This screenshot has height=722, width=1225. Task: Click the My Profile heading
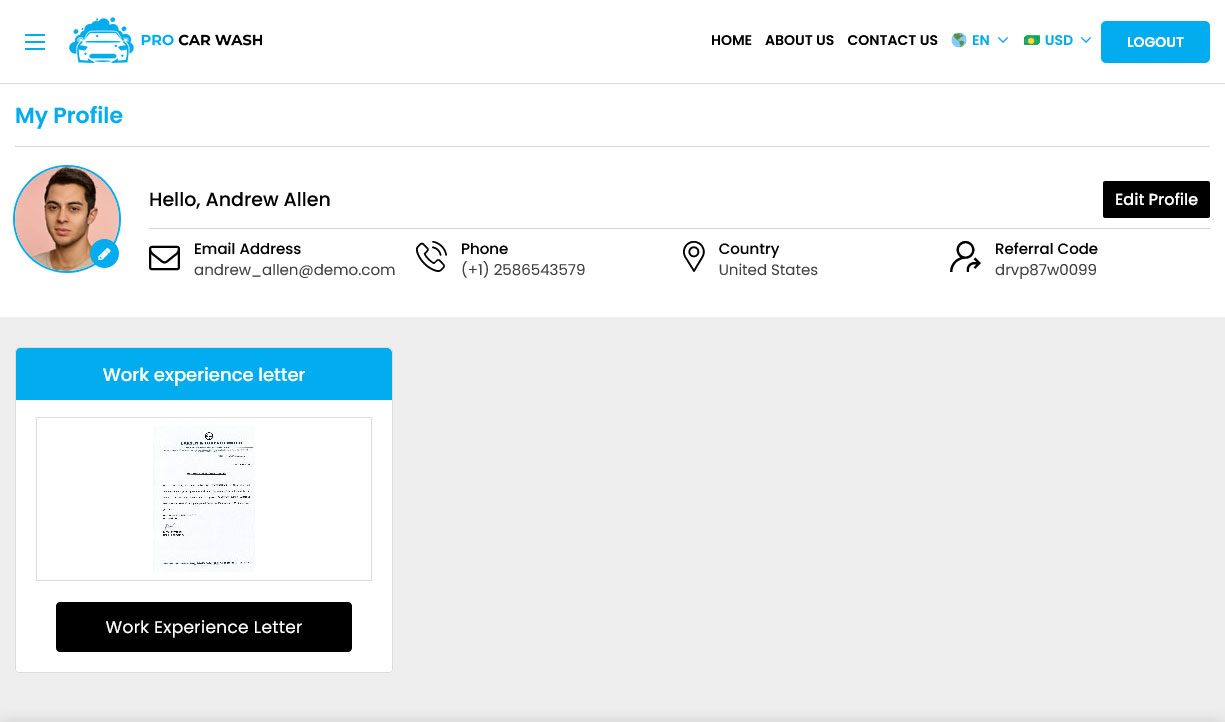pos(69,116)
